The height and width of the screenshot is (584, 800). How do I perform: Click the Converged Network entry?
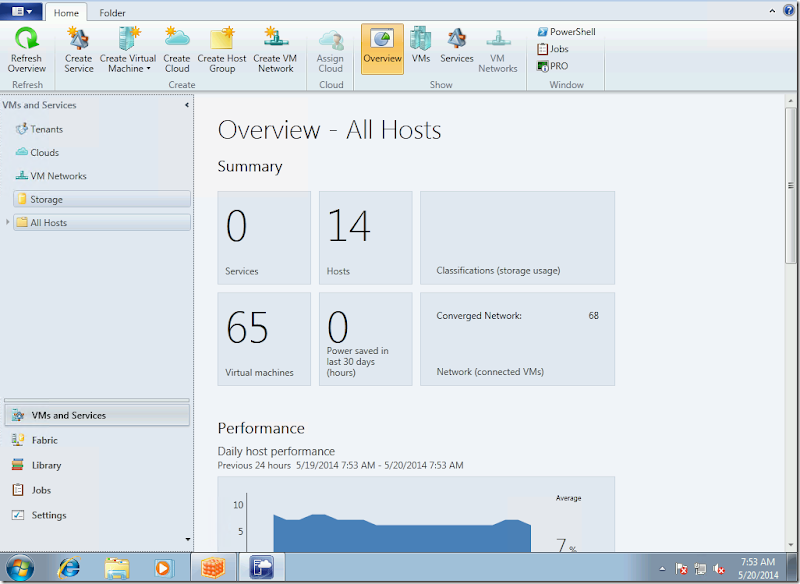(517, 316)
